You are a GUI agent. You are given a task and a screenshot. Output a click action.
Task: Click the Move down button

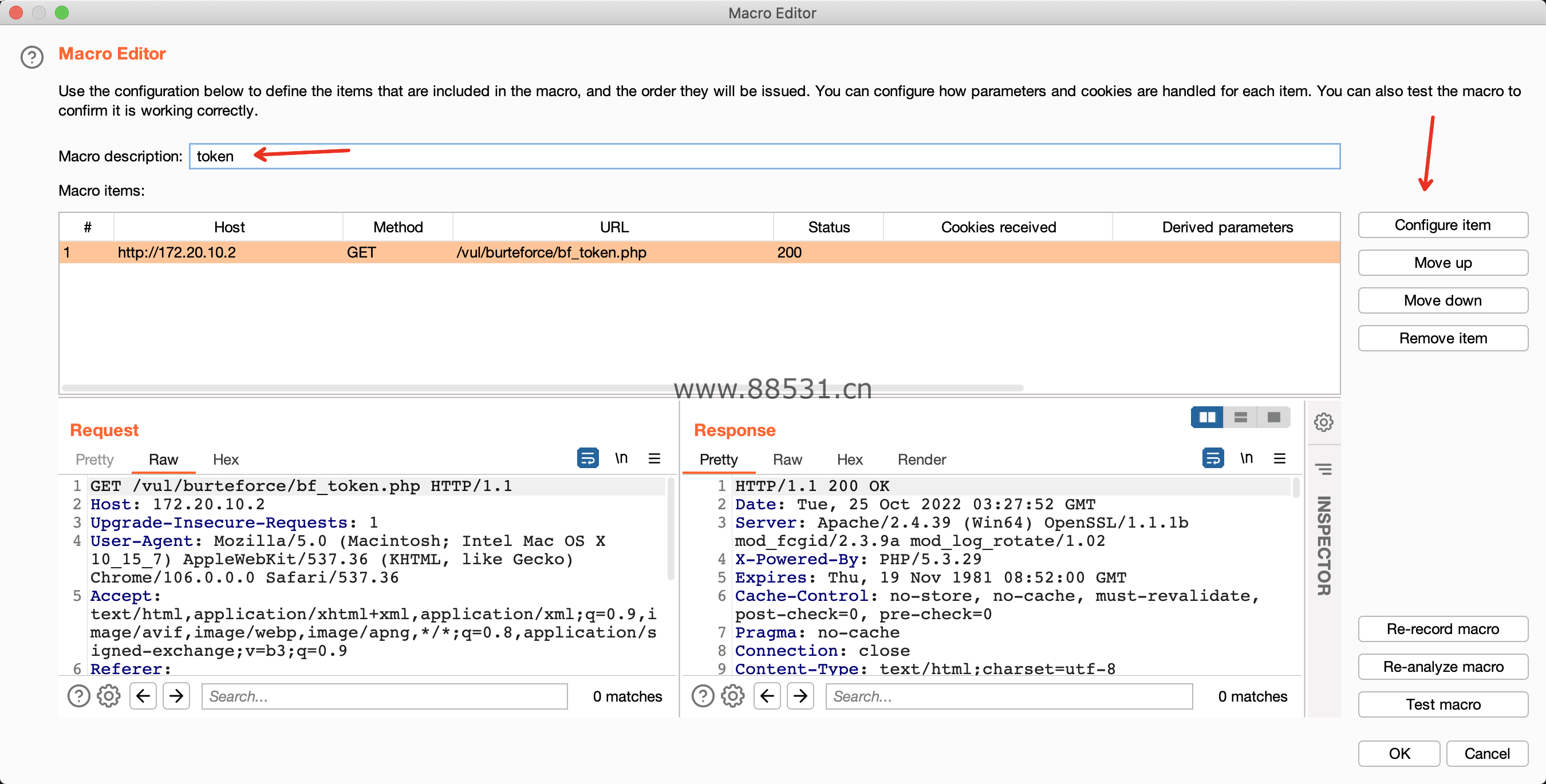[x=1443, y=300]
